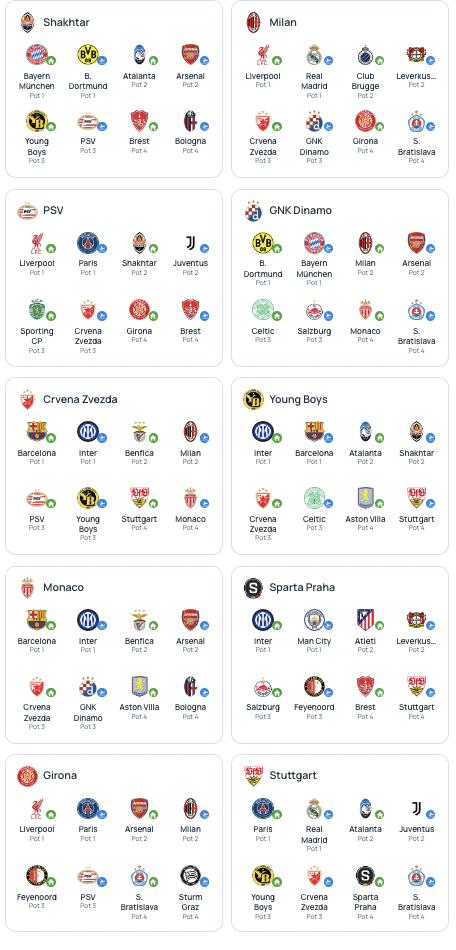Select the Stuttgart card heading text
Viewport: 456px width, 950px height.
click(293, 776)
